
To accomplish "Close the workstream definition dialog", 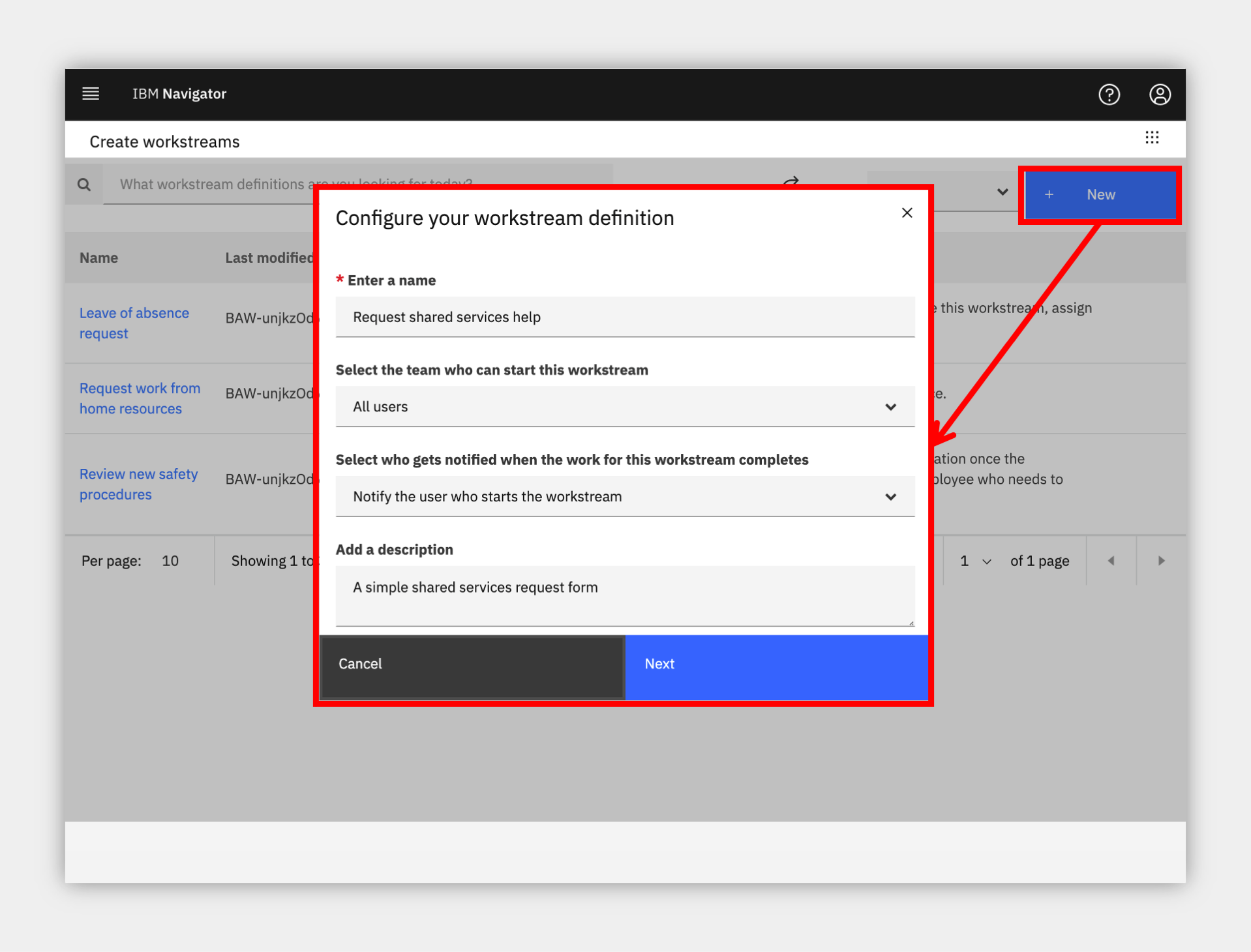I will pos(907,213).
